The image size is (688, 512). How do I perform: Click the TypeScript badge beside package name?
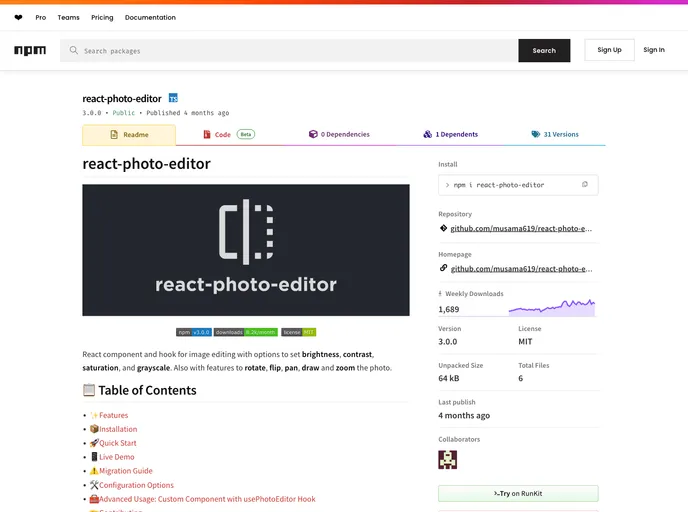coord(173,98)
